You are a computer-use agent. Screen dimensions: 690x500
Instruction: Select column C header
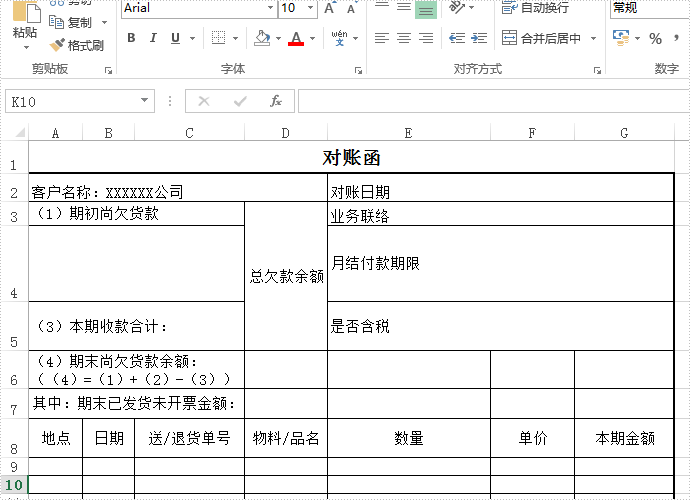click(x=189, y=132)
